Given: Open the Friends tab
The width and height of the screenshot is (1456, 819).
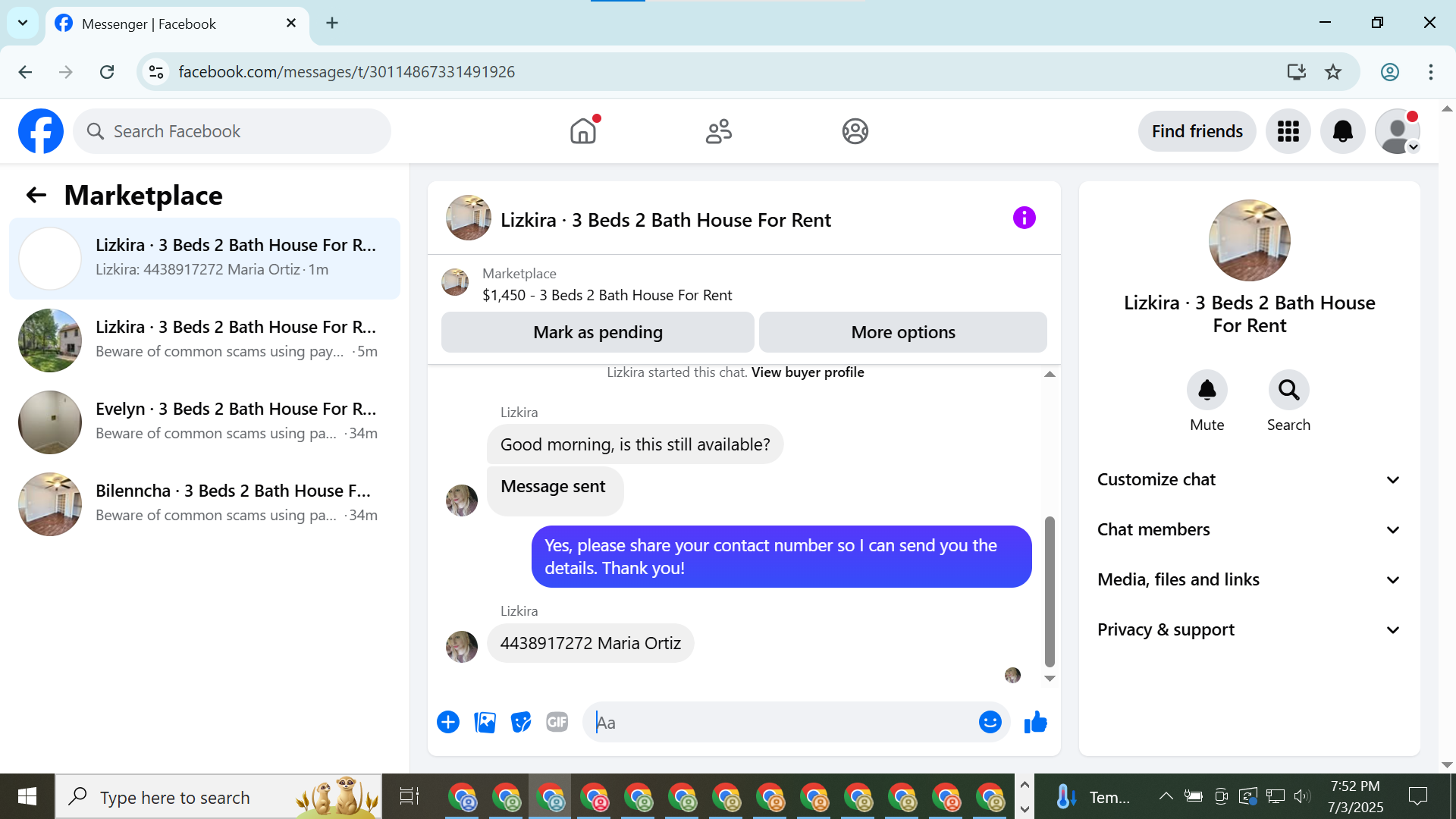Looking at the screenshot, I should click(719, 131).
